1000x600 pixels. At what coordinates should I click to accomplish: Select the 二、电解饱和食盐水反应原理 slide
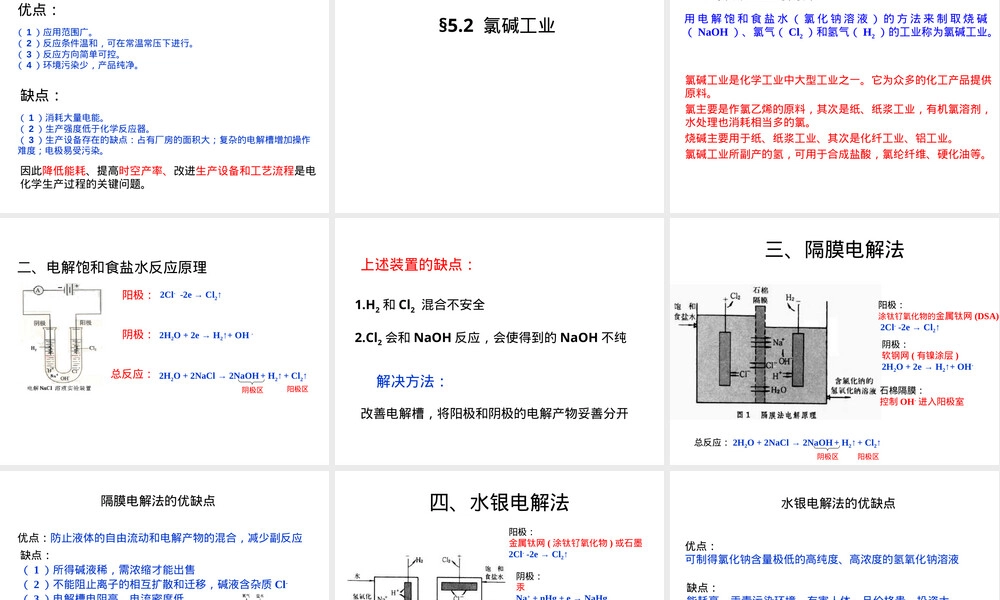point(165,341)
